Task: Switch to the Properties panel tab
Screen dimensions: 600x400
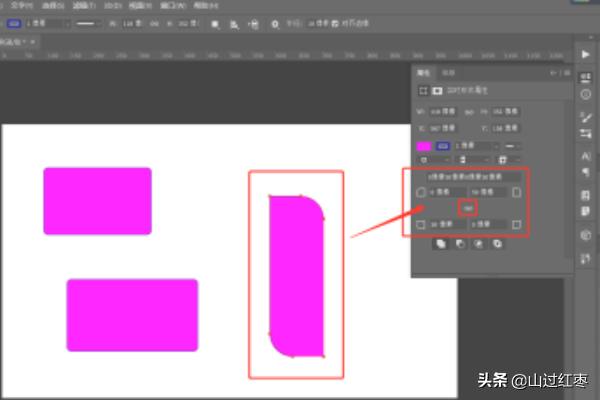Action: click(x=423, y=73)
